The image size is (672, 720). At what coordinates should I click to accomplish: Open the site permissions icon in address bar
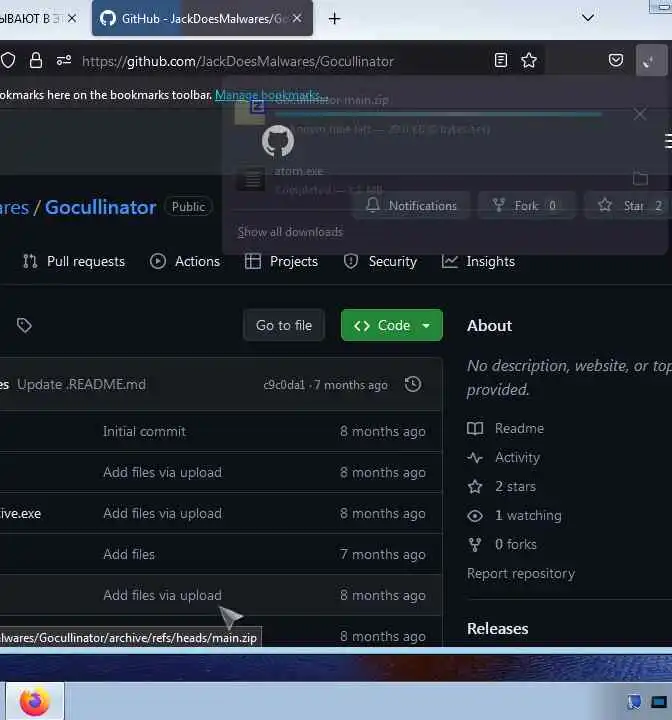click(64, 60)
